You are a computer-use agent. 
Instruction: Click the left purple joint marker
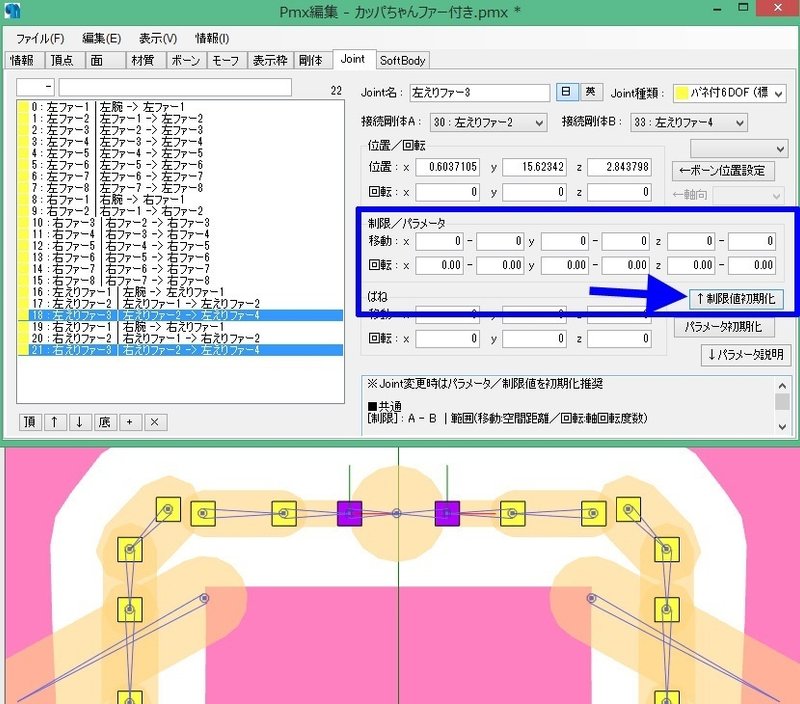click(349, 513)
